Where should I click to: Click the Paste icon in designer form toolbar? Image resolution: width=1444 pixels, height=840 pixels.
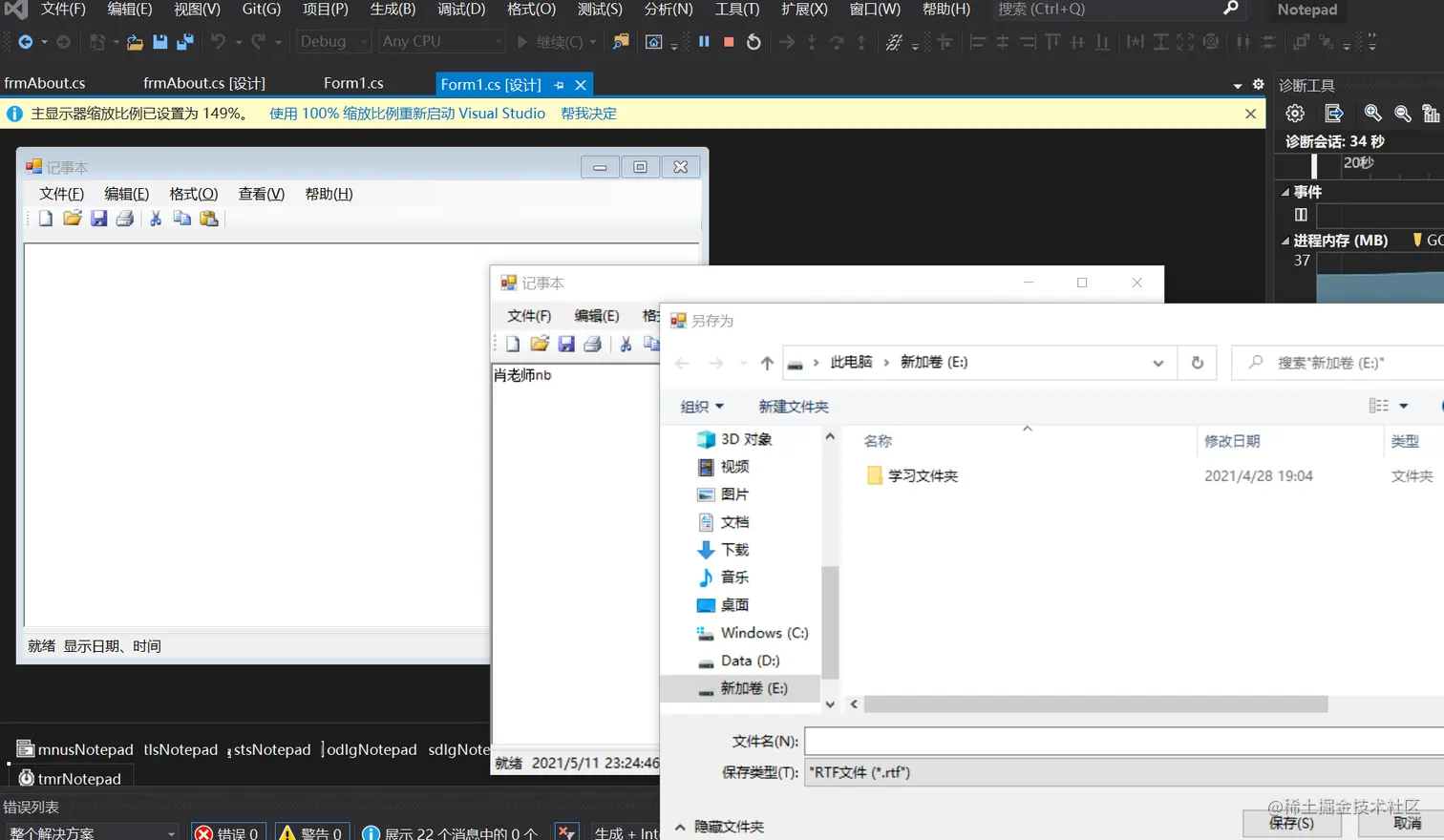209,219
